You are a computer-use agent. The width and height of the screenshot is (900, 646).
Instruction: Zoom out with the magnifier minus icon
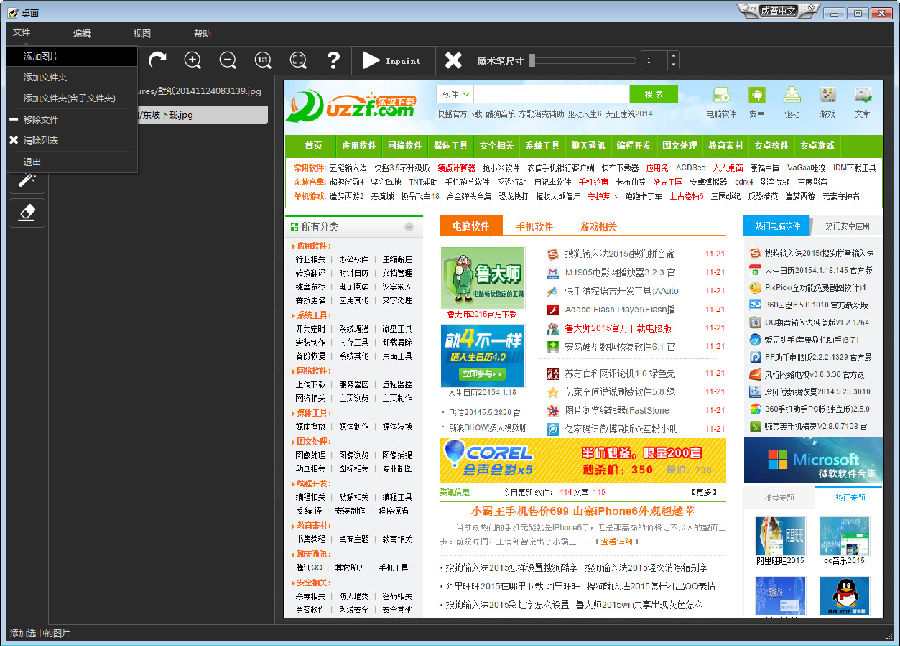227,60
